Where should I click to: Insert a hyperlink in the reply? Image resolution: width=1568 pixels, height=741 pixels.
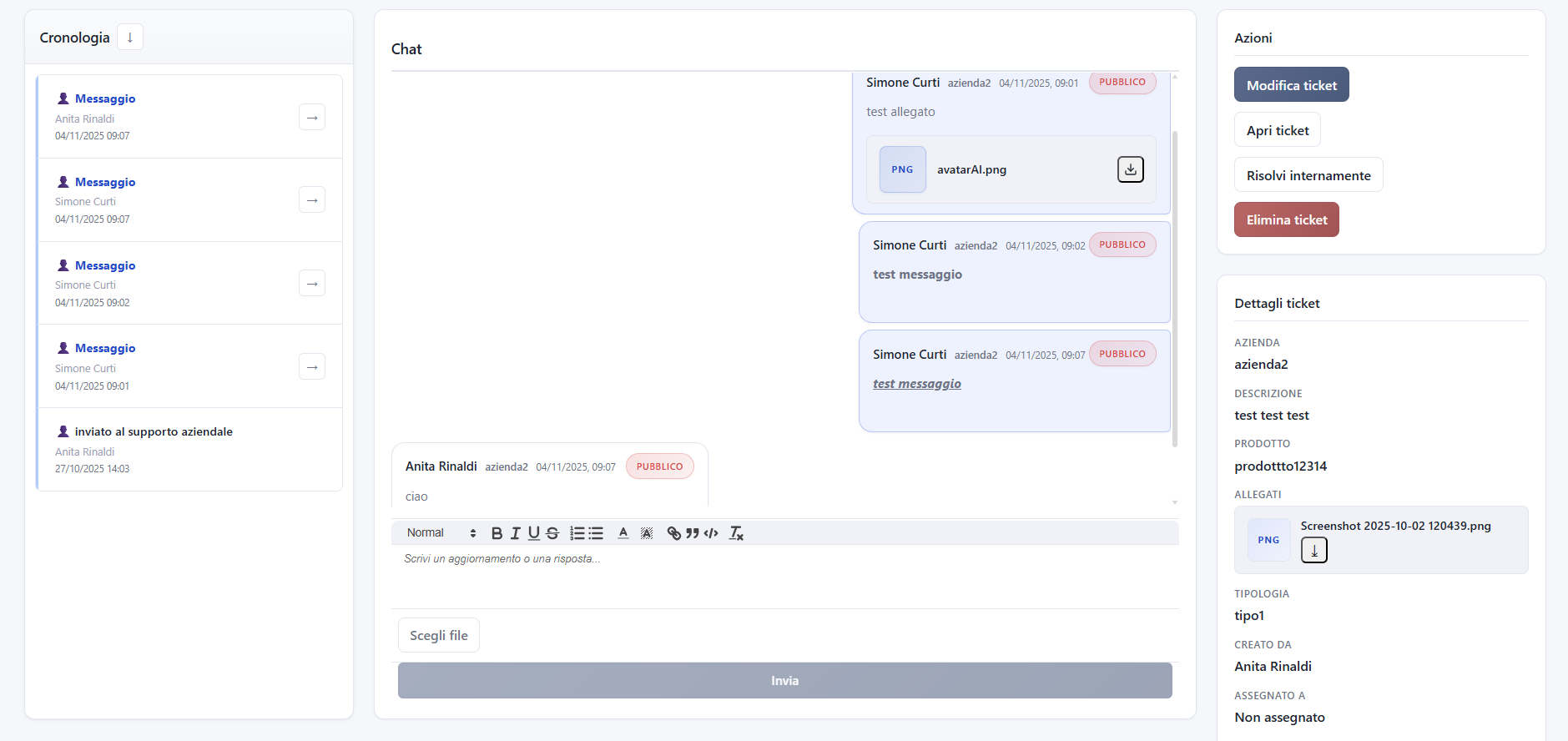[674, 533]
